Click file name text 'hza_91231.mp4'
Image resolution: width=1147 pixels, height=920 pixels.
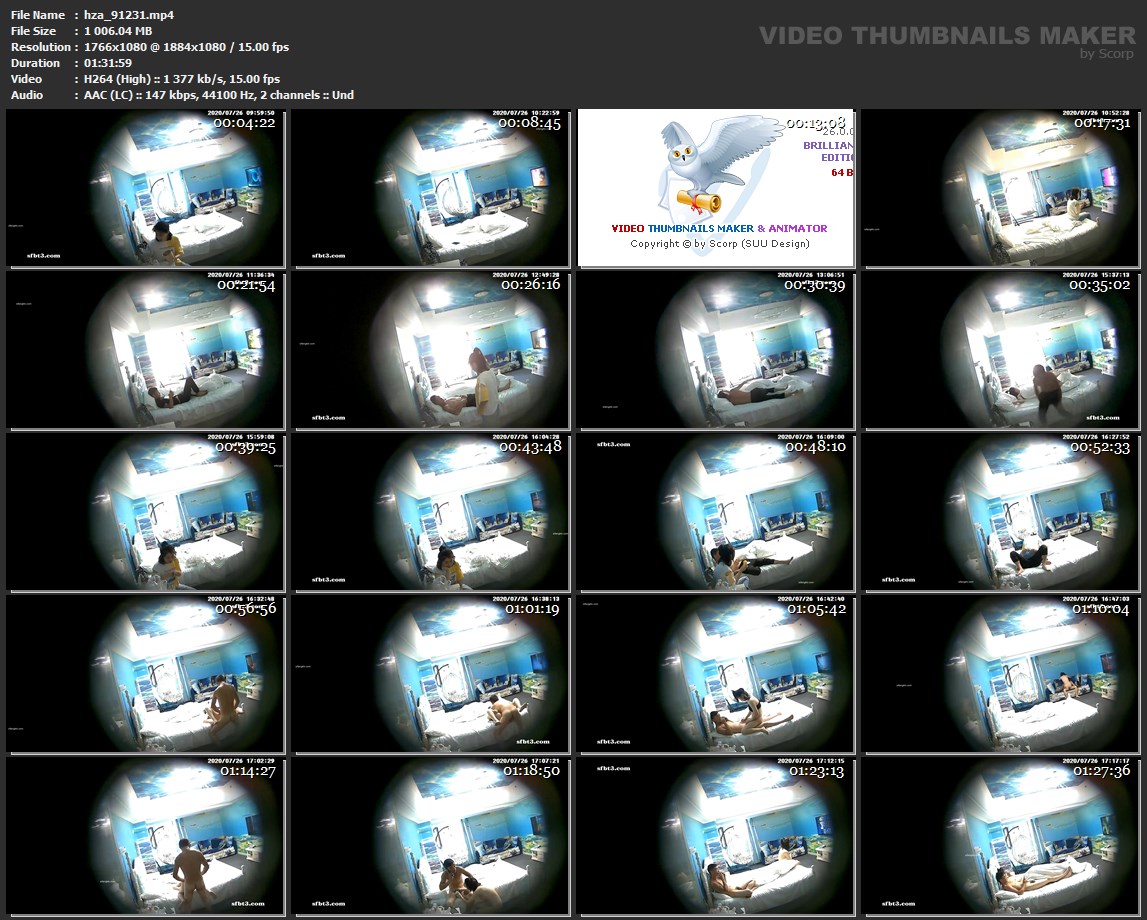129,15
